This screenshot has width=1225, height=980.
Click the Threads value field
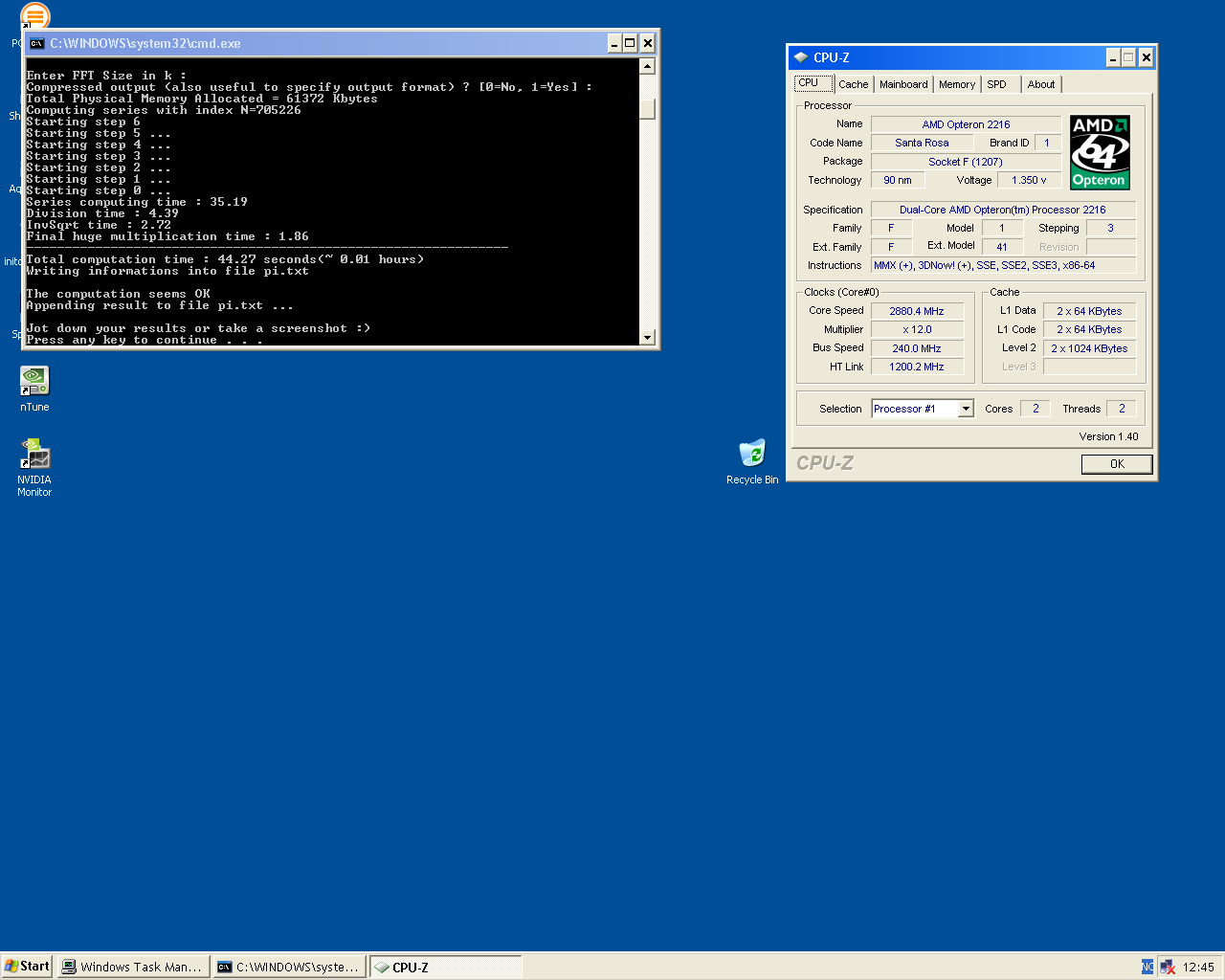coord(1122,409)
